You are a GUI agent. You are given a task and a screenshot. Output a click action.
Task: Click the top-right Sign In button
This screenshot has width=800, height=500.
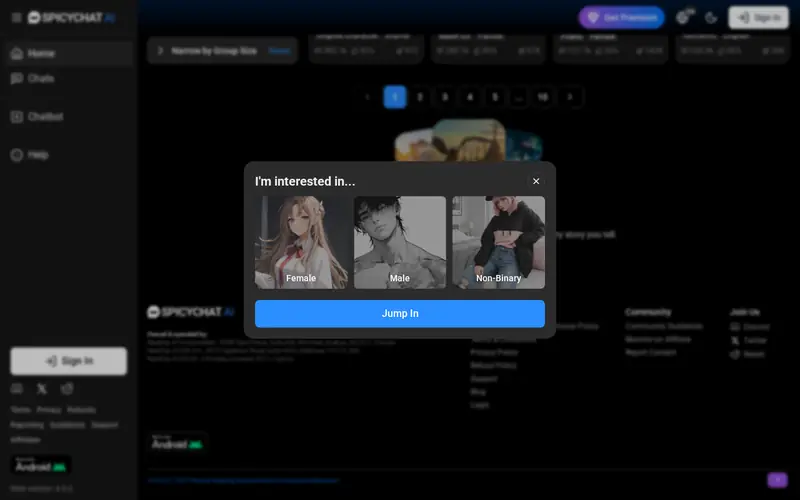pos(759,18)
